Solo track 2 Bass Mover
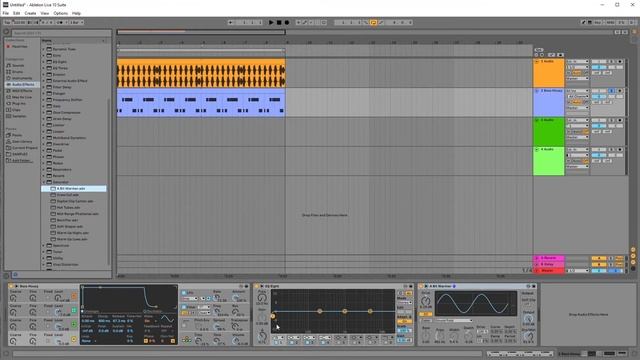This screenshot has width=640, height=360. 611,91
